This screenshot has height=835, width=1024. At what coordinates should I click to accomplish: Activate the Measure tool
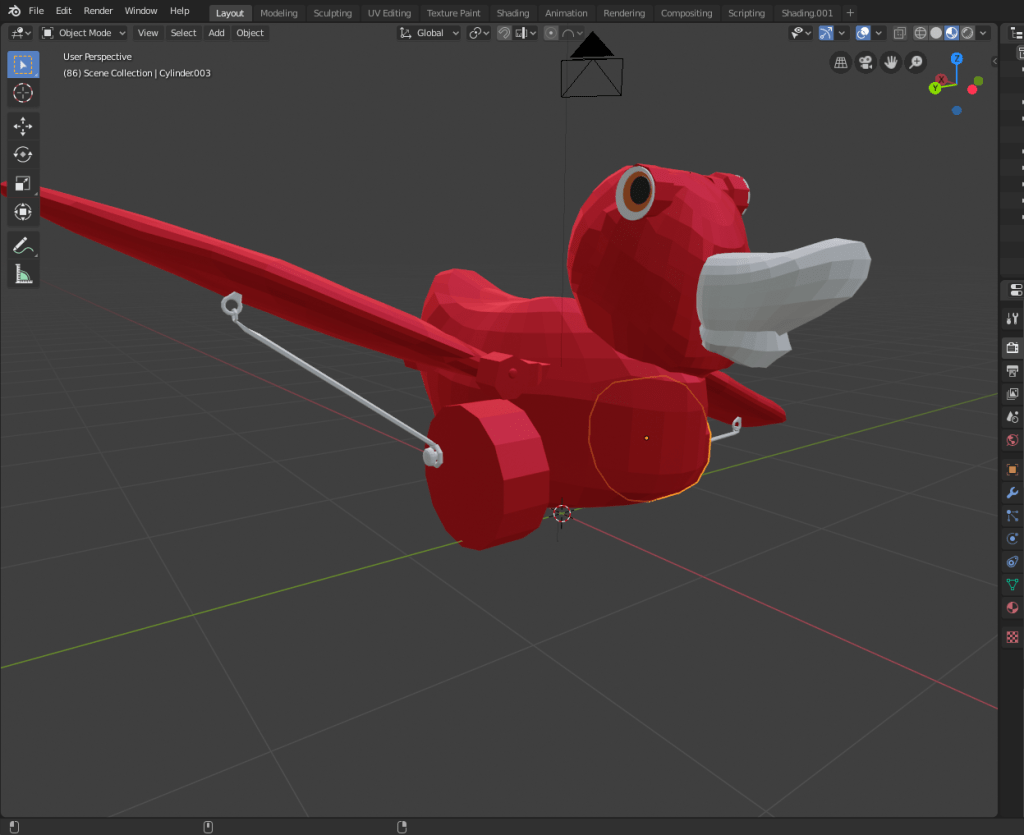coord(23,274)
